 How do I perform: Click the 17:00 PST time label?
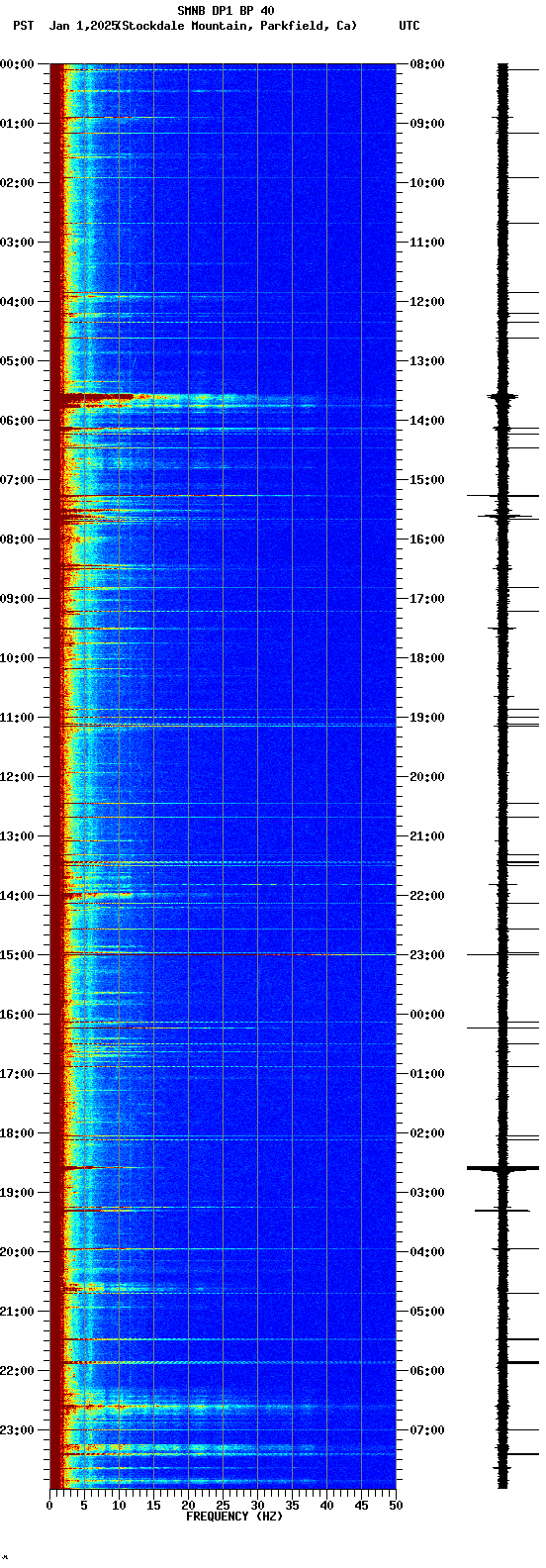click(18, 1074)
